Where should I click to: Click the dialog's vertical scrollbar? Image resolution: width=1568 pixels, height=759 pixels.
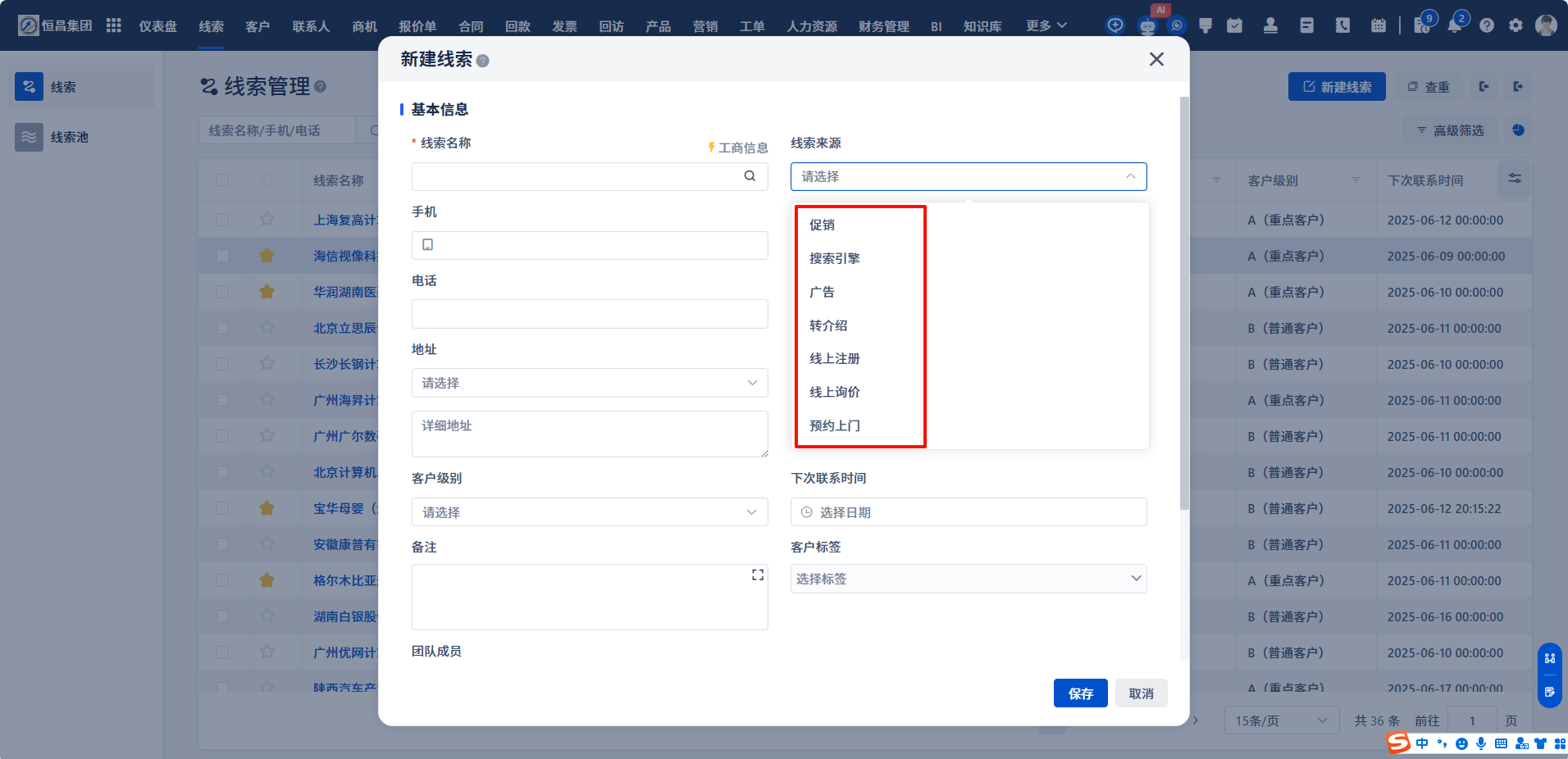[x=1184, y=303]
